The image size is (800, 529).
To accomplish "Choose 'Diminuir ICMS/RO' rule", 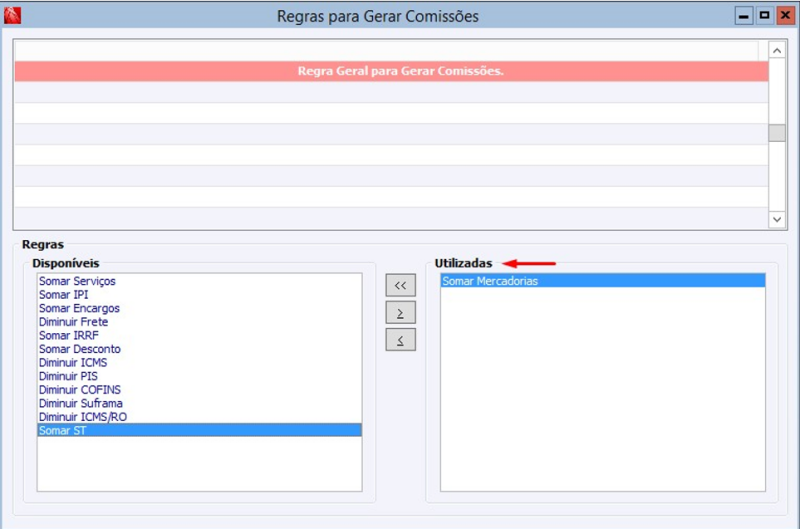I will point(199,417).
